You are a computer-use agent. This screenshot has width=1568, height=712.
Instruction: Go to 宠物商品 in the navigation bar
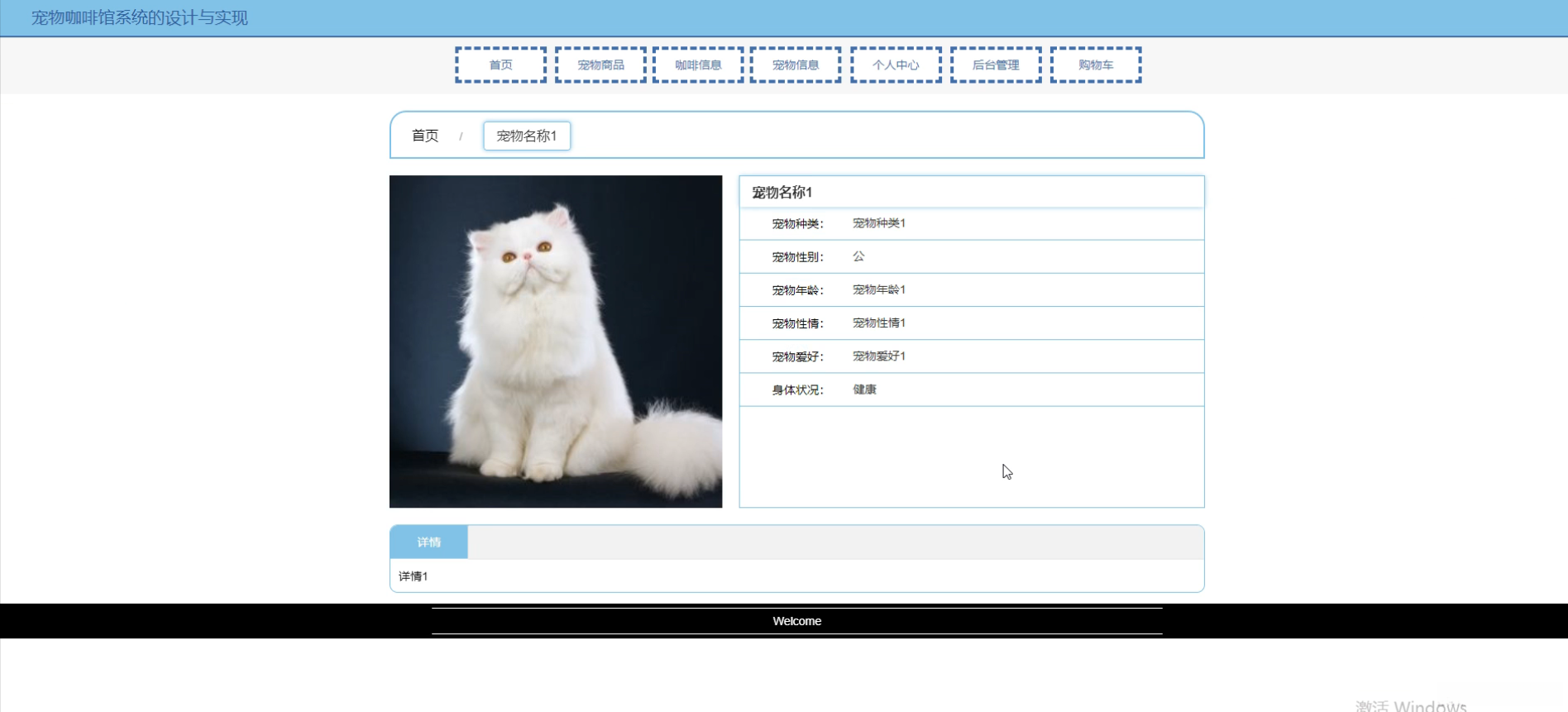600,65
